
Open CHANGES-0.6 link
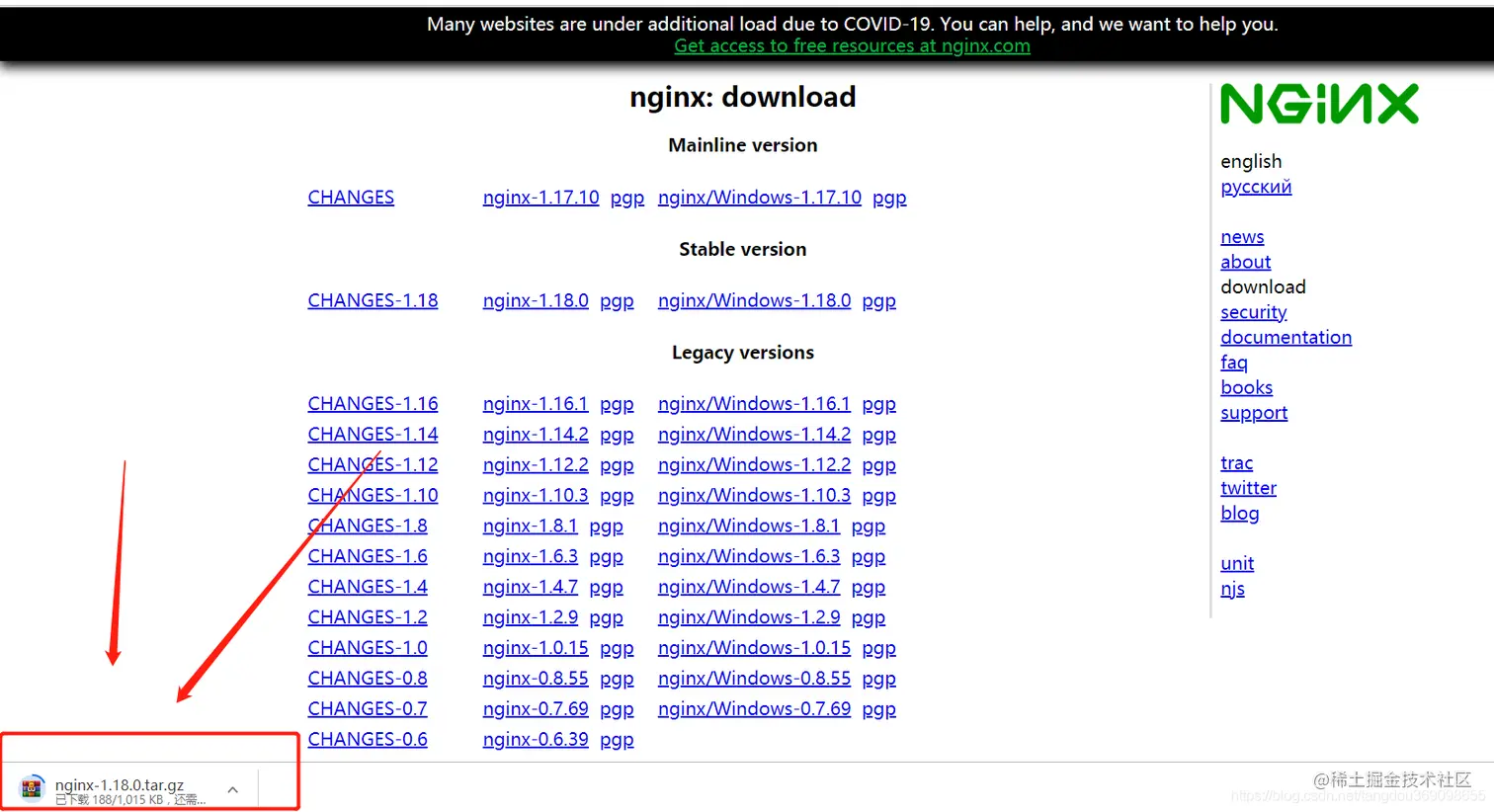pyautogui.click(x=368, y=741)
